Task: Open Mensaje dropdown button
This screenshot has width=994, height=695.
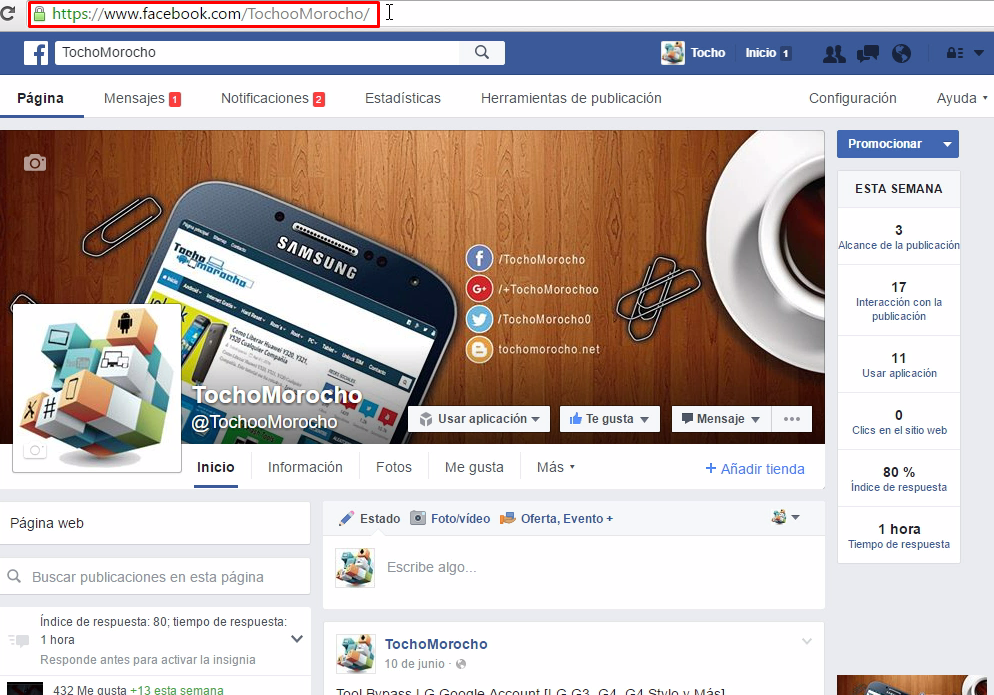Action: [721, 419]
